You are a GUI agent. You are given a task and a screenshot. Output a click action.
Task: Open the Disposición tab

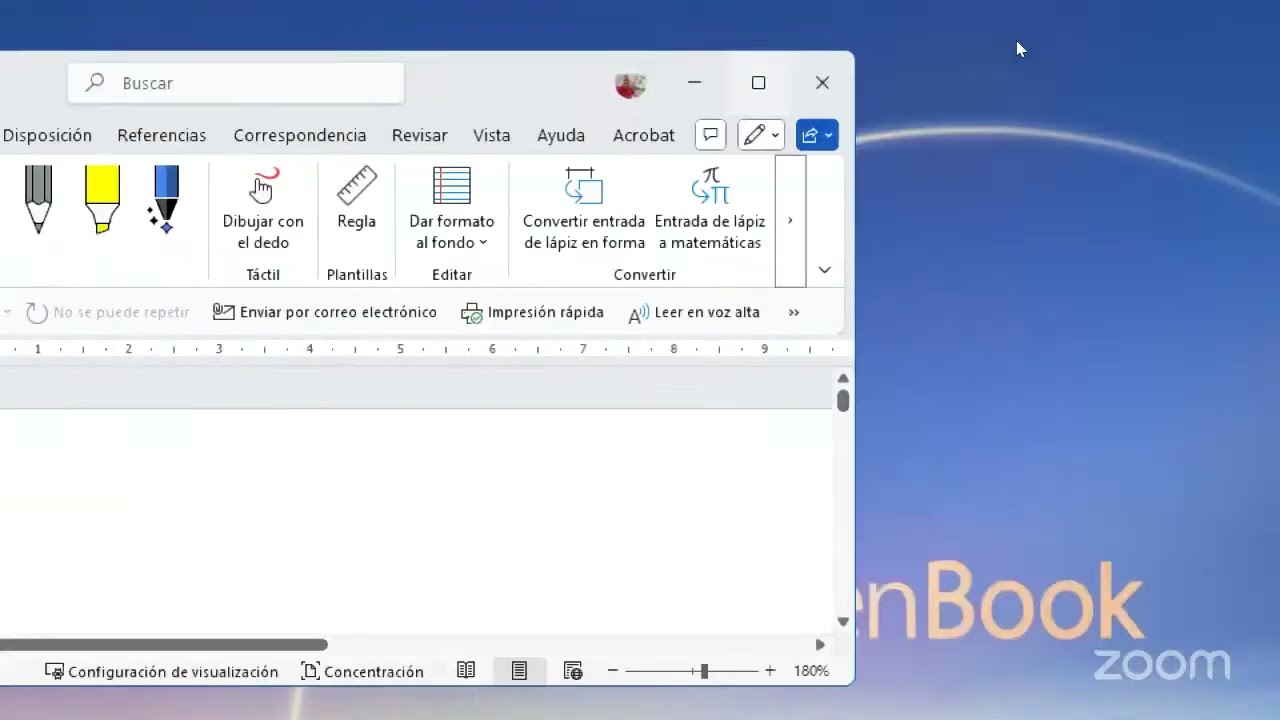[x=47, y=135]
